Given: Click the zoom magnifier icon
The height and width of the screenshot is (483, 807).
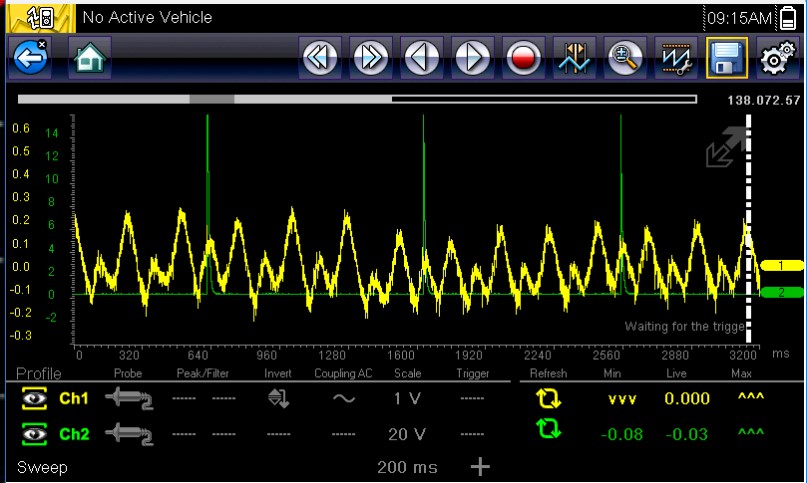Looking at the screenshot, I should (626, 60).
